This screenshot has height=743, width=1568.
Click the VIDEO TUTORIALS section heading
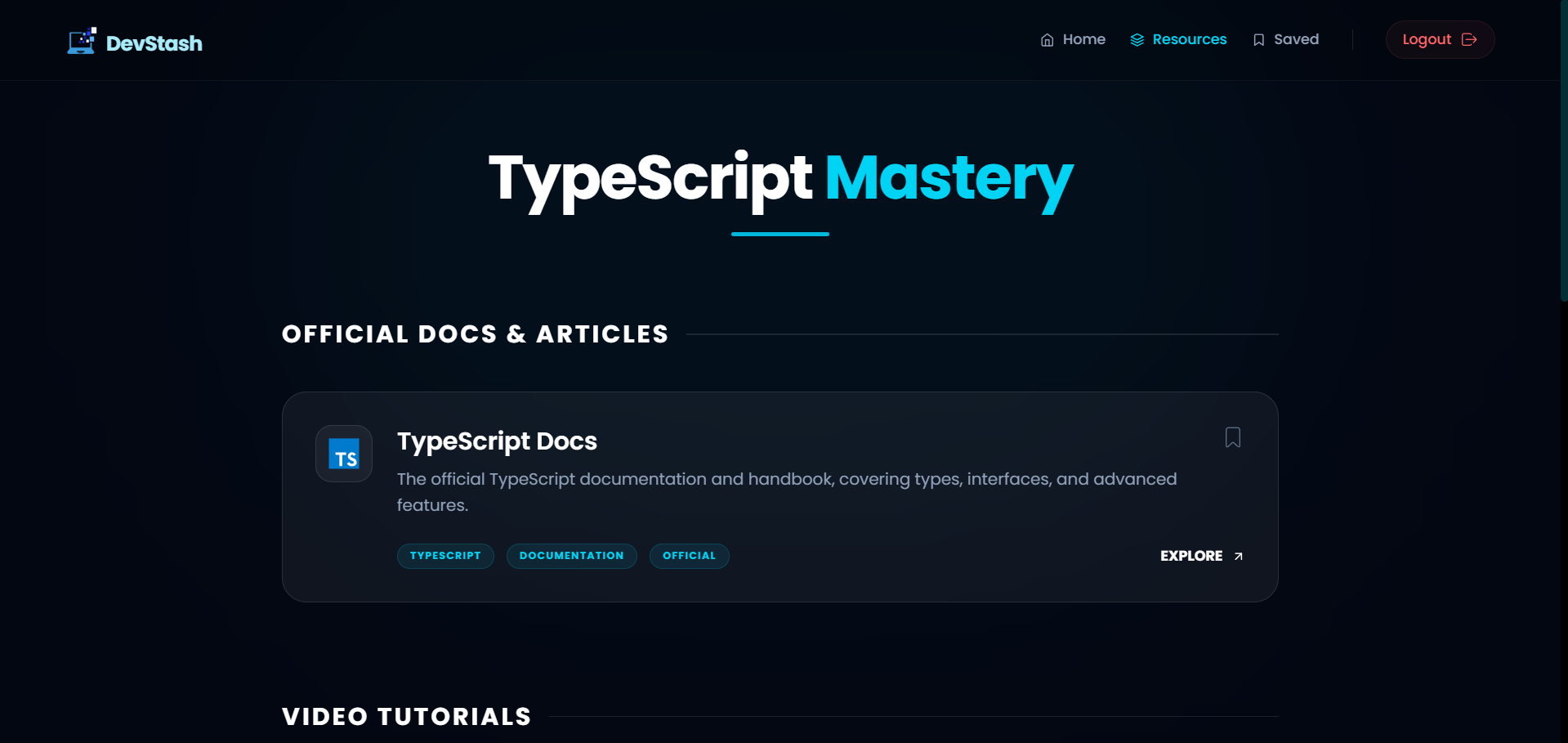pyautogui.click(x=407, y=717)
